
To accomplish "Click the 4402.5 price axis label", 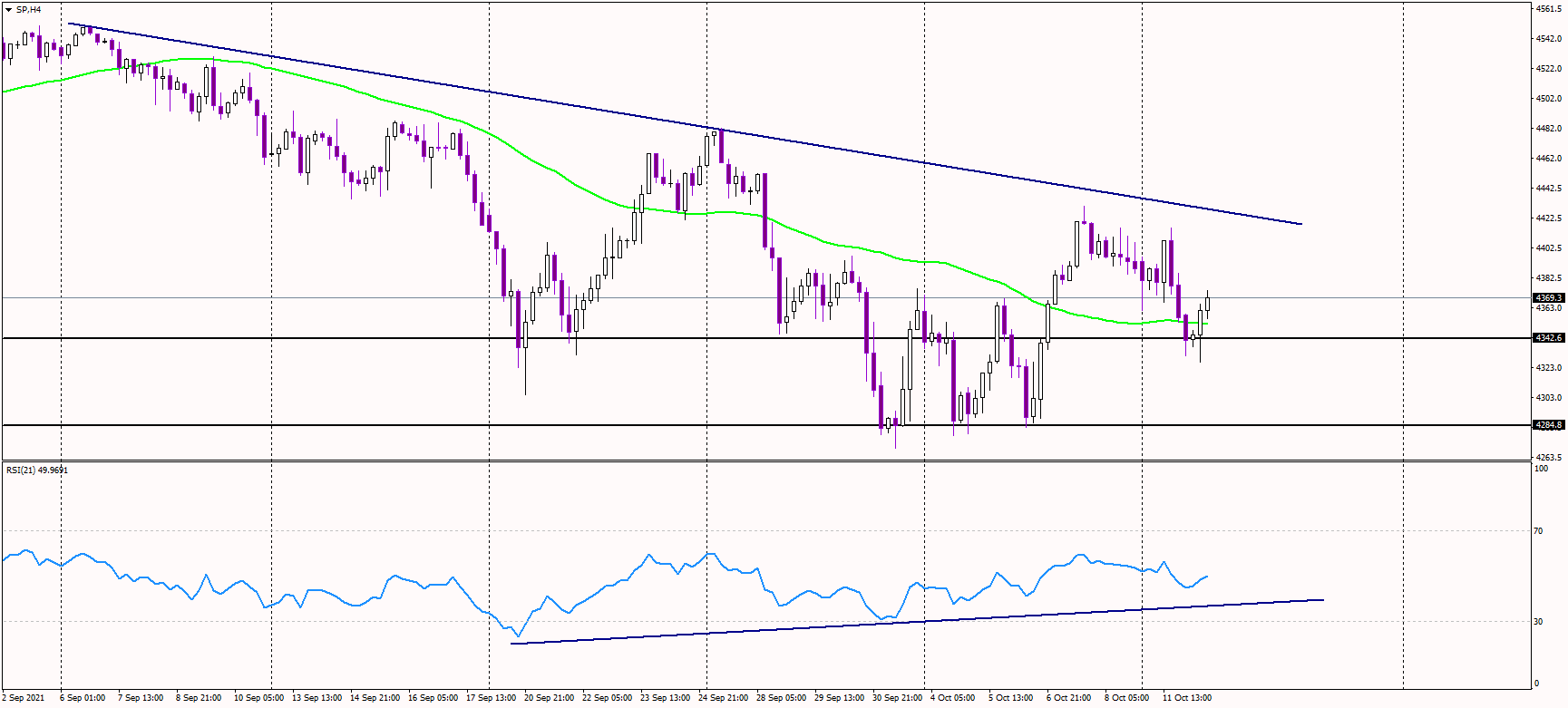I will tap(1549, 248).
